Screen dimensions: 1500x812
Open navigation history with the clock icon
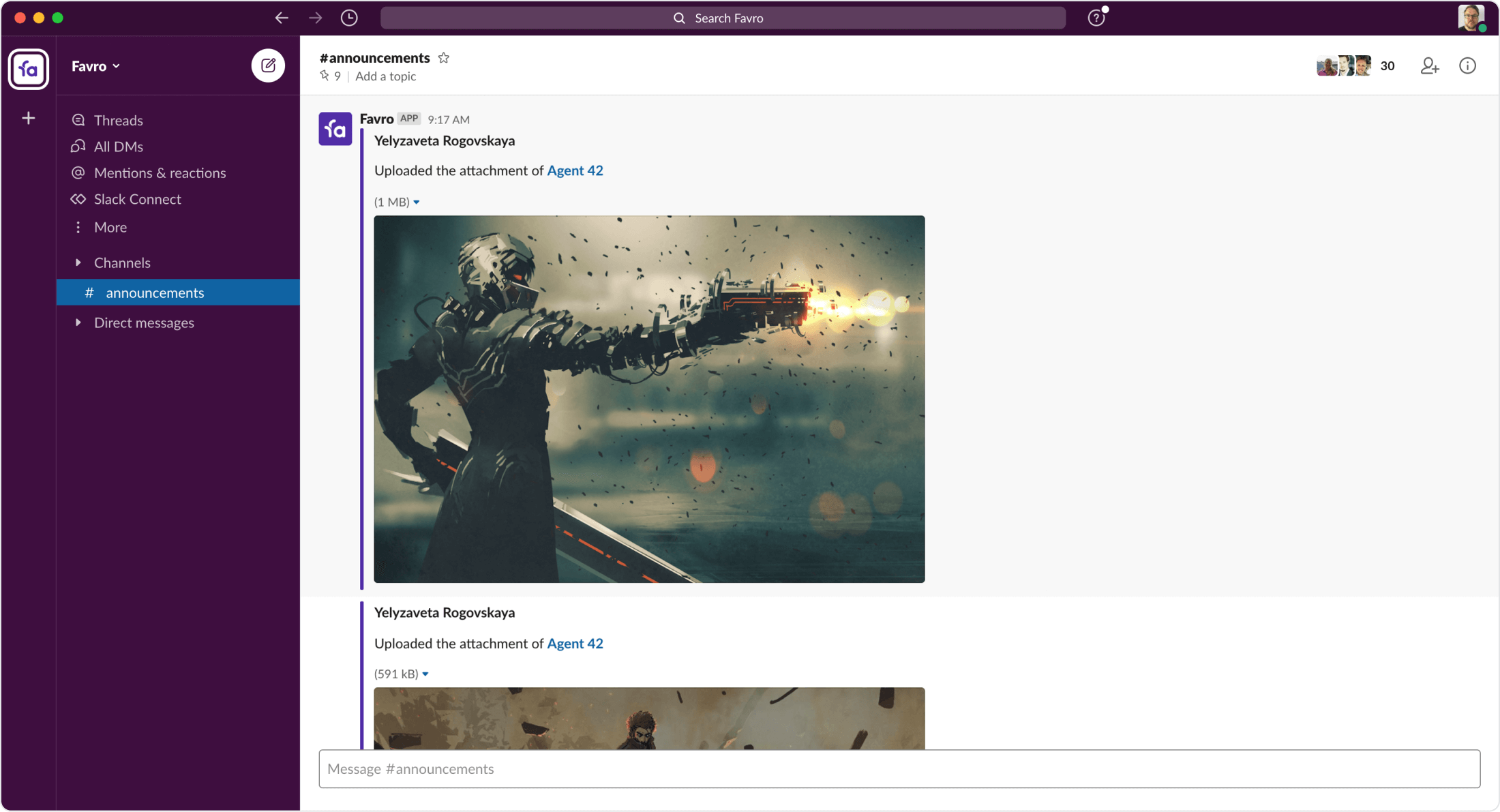click(349, 18)
